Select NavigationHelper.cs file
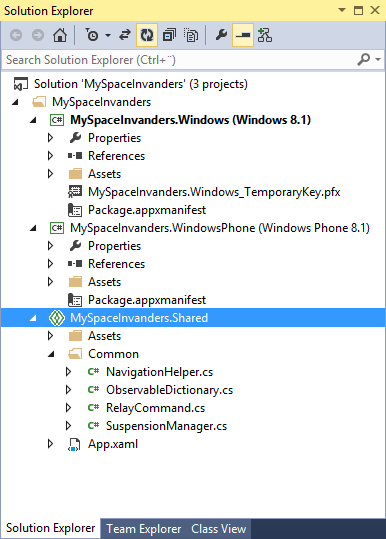 point(159,372)
